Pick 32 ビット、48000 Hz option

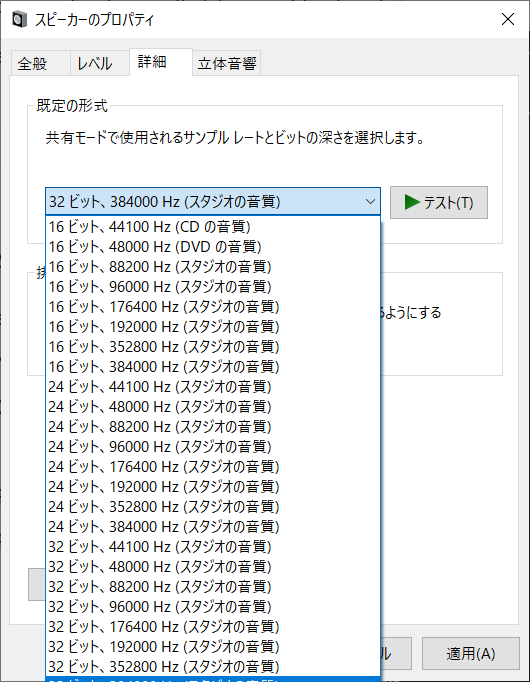213,567
